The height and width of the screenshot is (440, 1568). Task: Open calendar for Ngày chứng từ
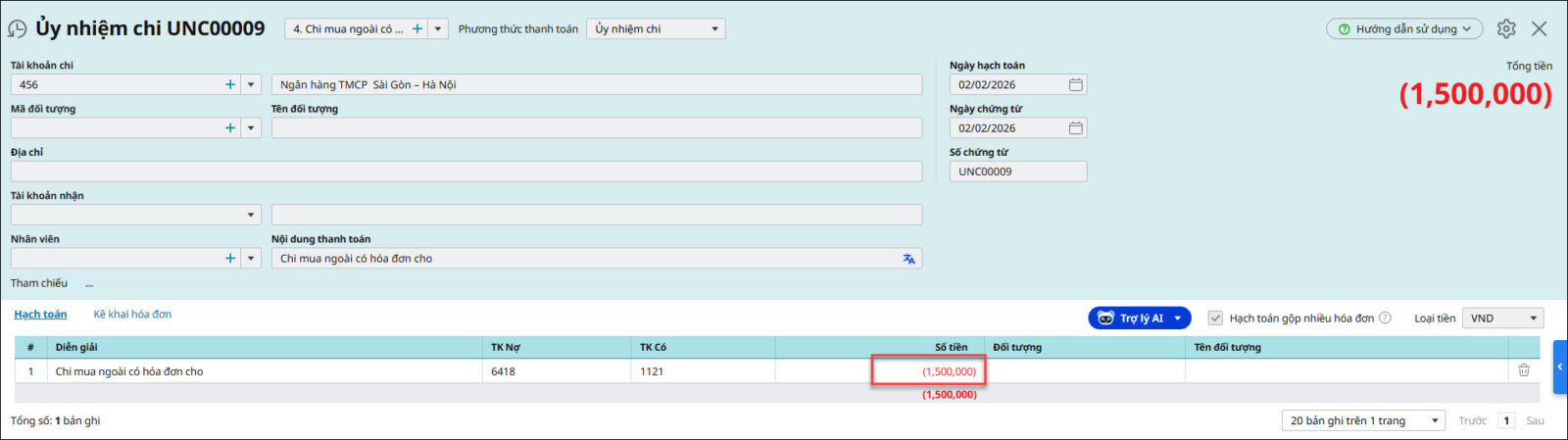pos(1075,128)
